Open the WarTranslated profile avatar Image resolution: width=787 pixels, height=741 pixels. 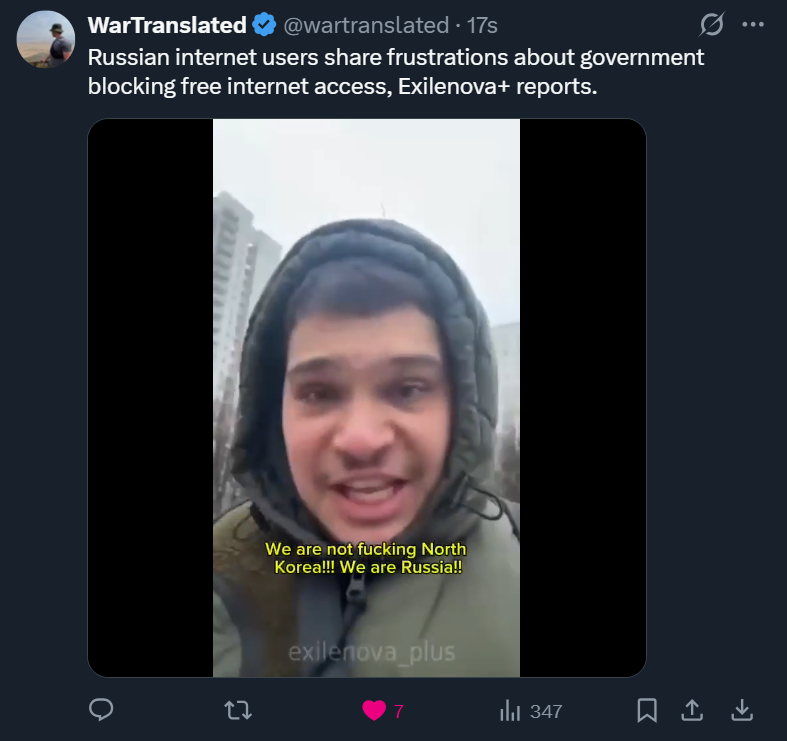(x=46, y=39)
